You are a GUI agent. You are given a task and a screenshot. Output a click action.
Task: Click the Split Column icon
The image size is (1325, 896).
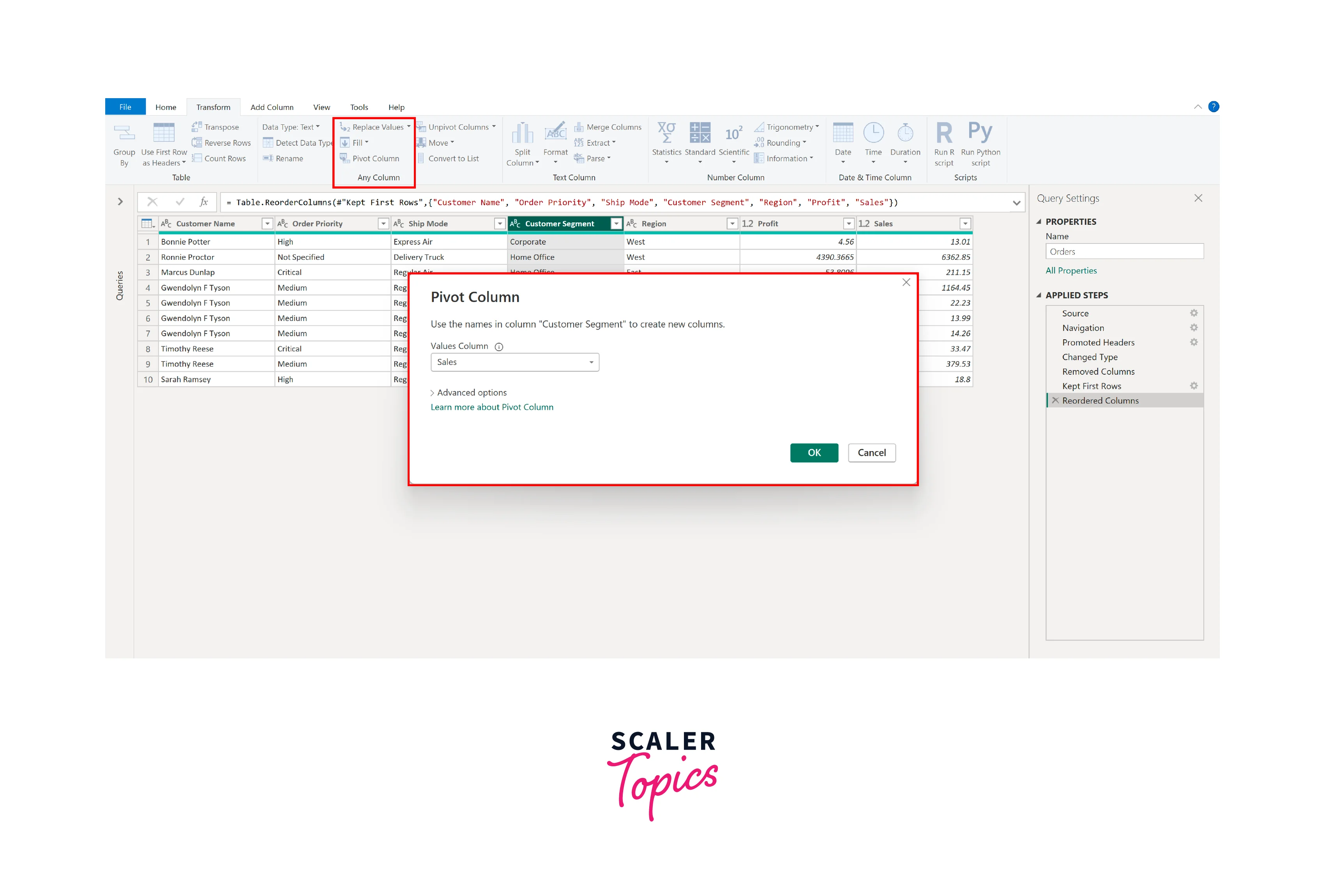click(522, 133)
